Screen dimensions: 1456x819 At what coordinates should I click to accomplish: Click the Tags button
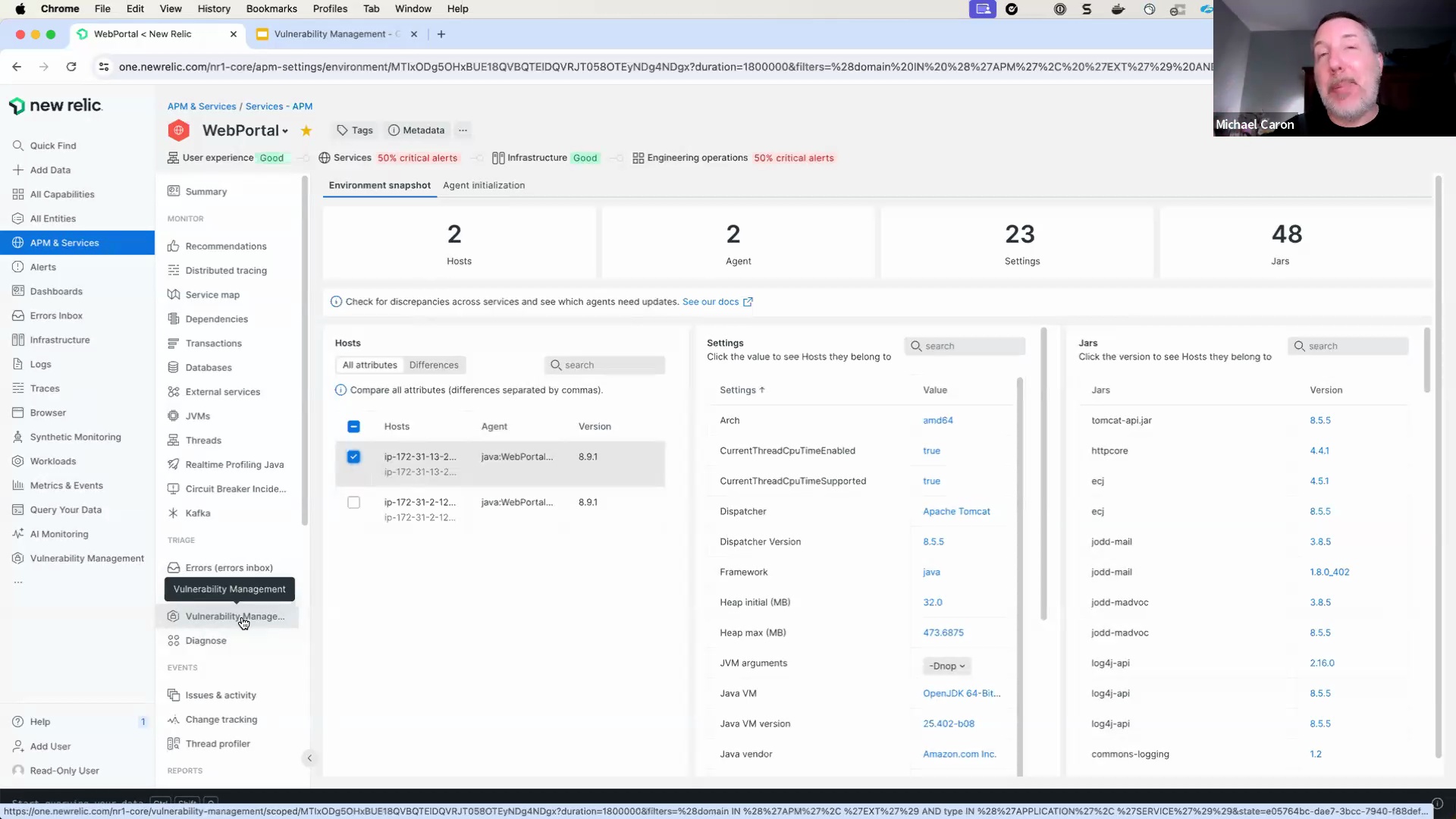[x=355, y=130]
